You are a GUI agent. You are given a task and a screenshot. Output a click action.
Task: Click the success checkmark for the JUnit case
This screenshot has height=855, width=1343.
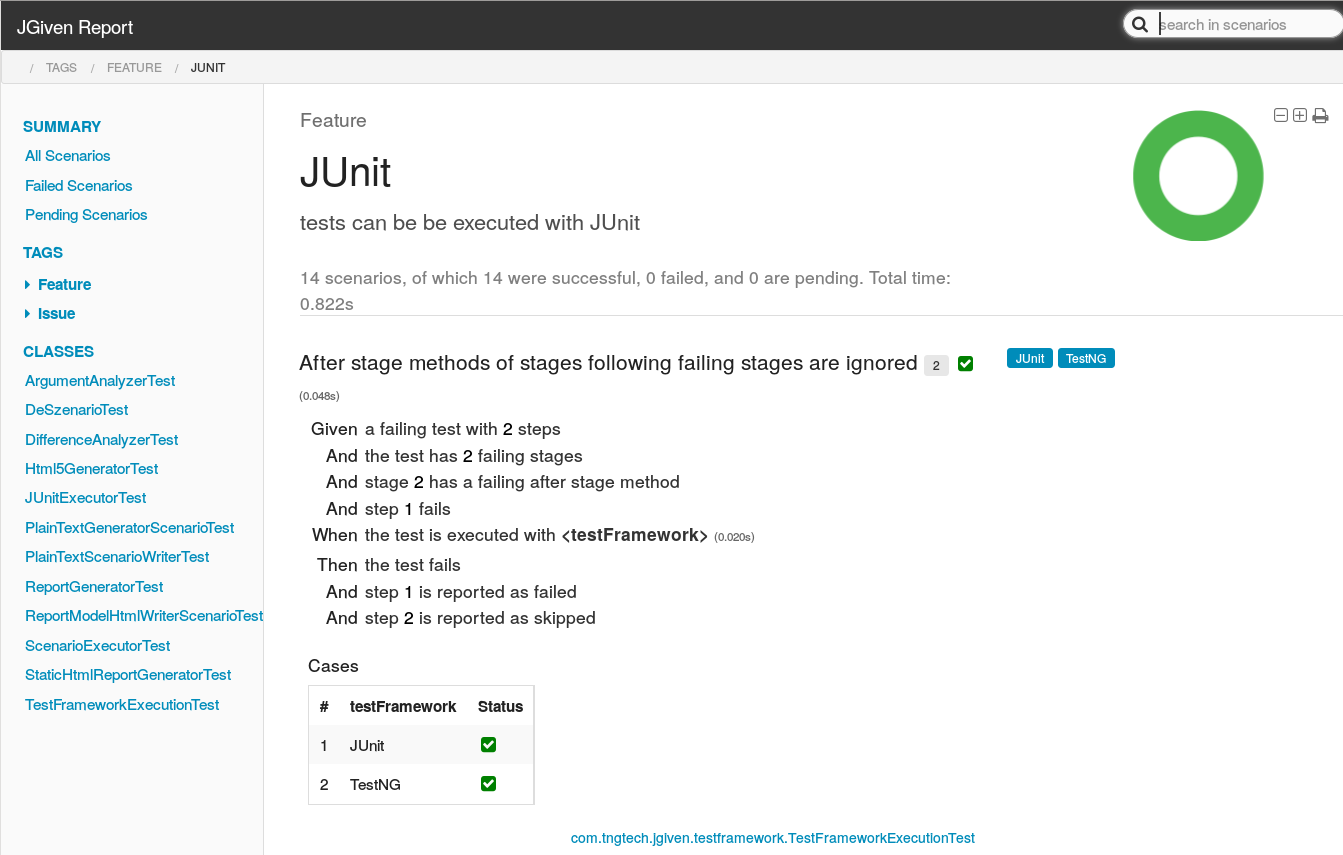[488, 744]
